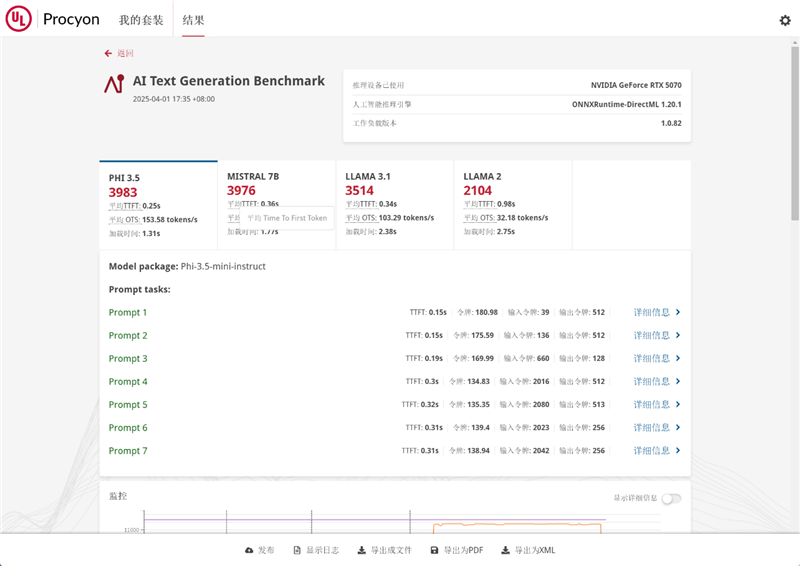Select the LLAMA 2 score tab

pos(513,205)
